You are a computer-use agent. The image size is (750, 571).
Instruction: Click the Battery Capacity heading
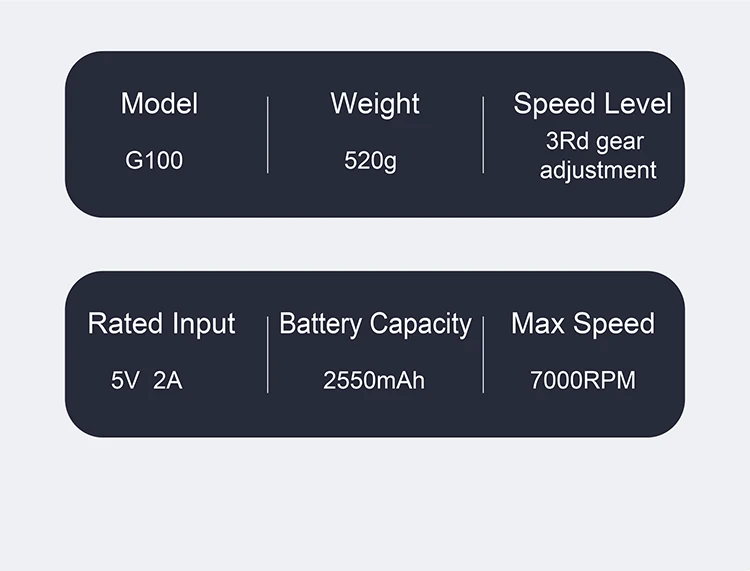[x=375, y=324]
